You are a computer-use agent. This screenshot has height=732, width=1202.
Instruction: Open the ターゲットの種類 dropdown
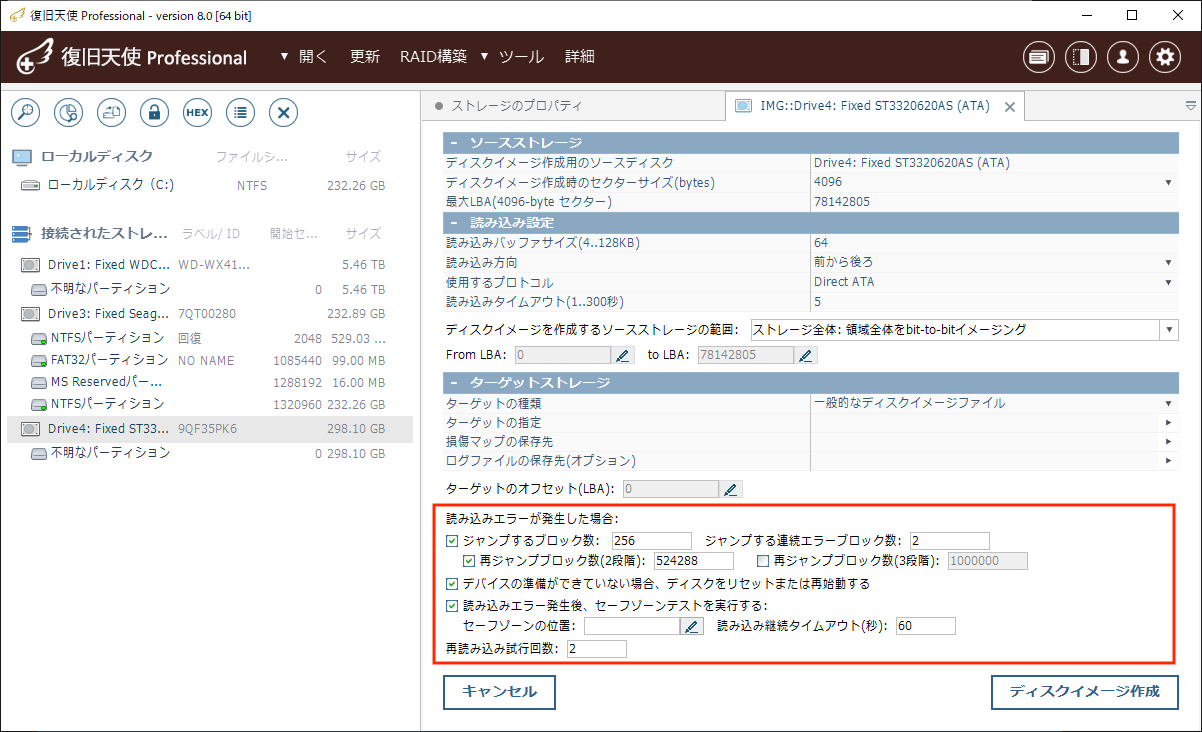click(1168, 403)
